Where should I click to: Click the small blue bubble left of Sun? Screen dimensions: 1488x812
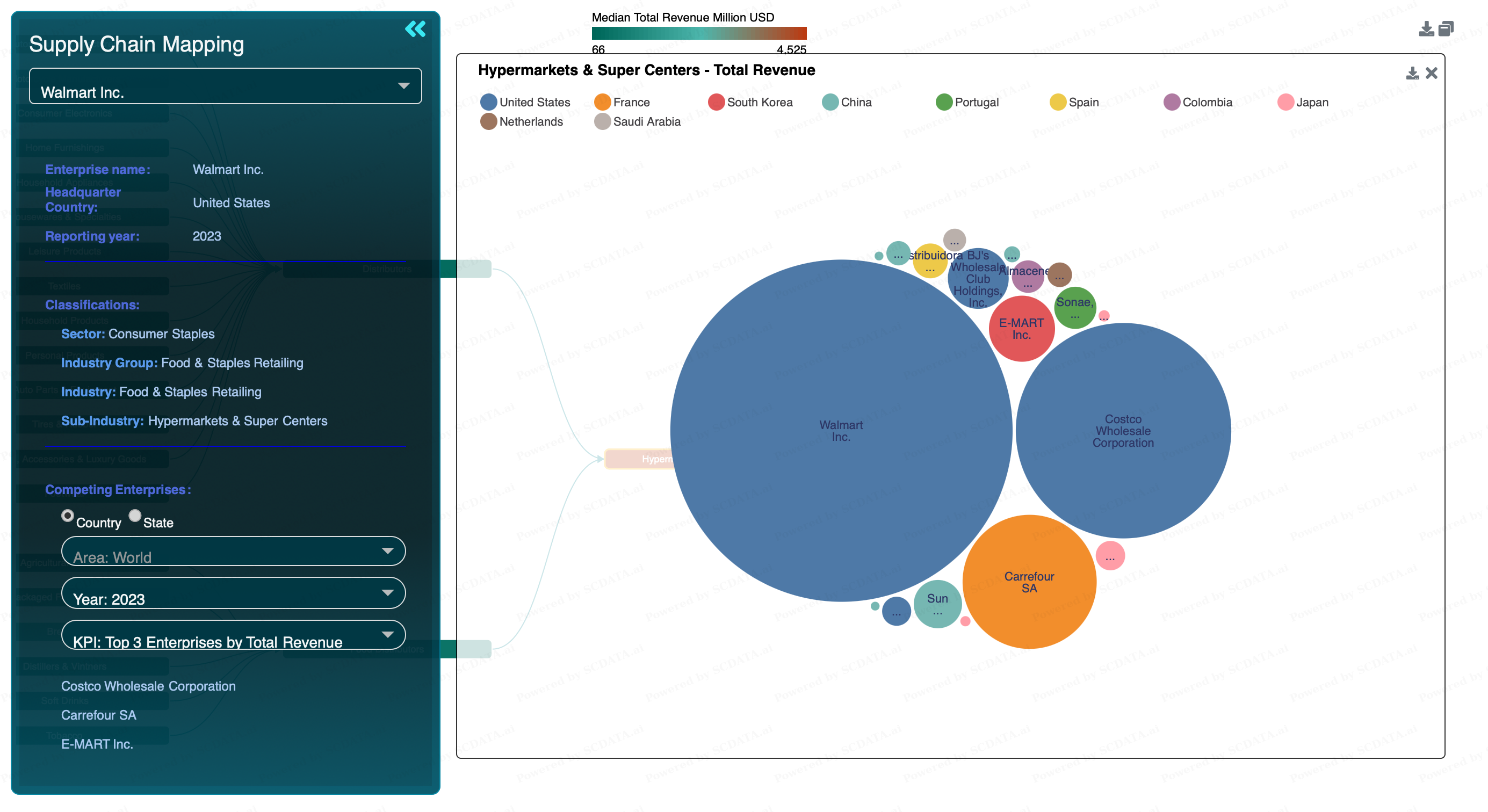(x=897, y=612)
